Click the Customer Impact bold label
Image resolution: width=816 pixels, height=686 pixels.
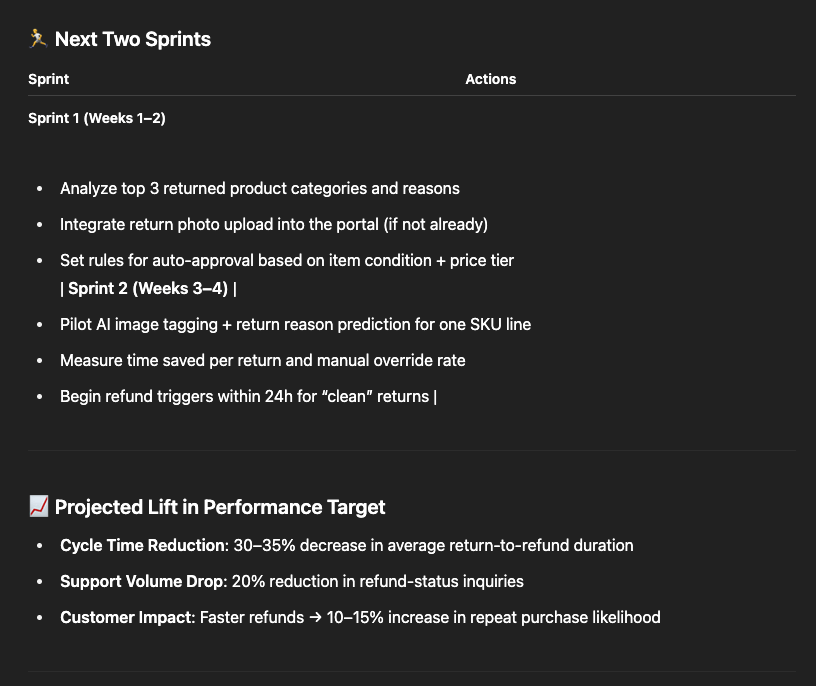click(x=128, y=617)
